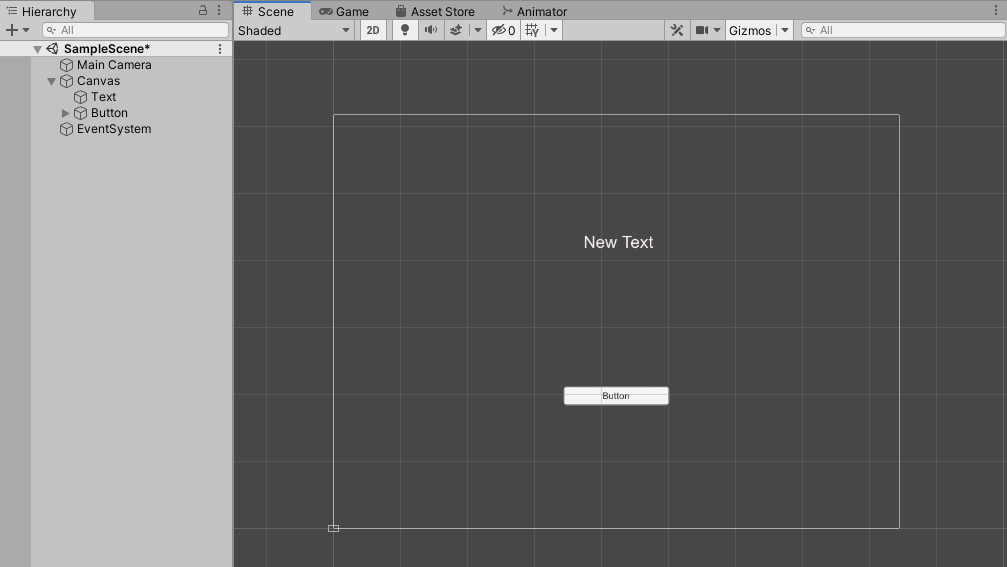Select Canvas in the Hierarchy
The image size is (1007, 567).
[x=98, y=81]
